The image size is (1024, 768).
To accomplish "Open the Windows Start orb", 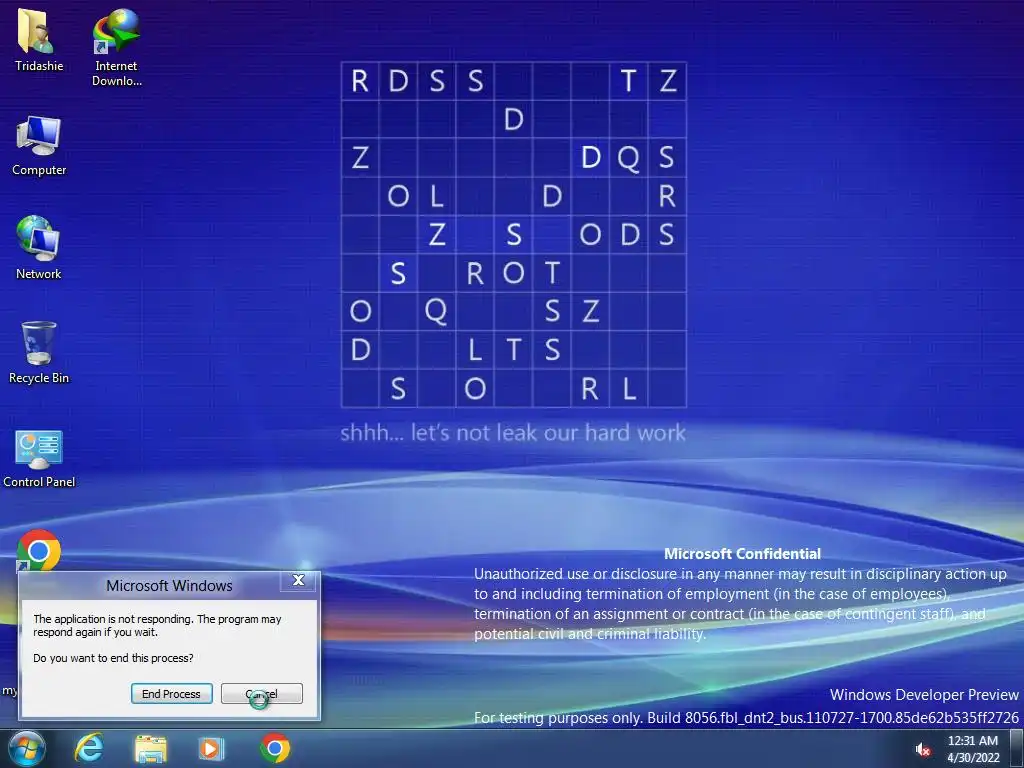I will pos(27,748).
